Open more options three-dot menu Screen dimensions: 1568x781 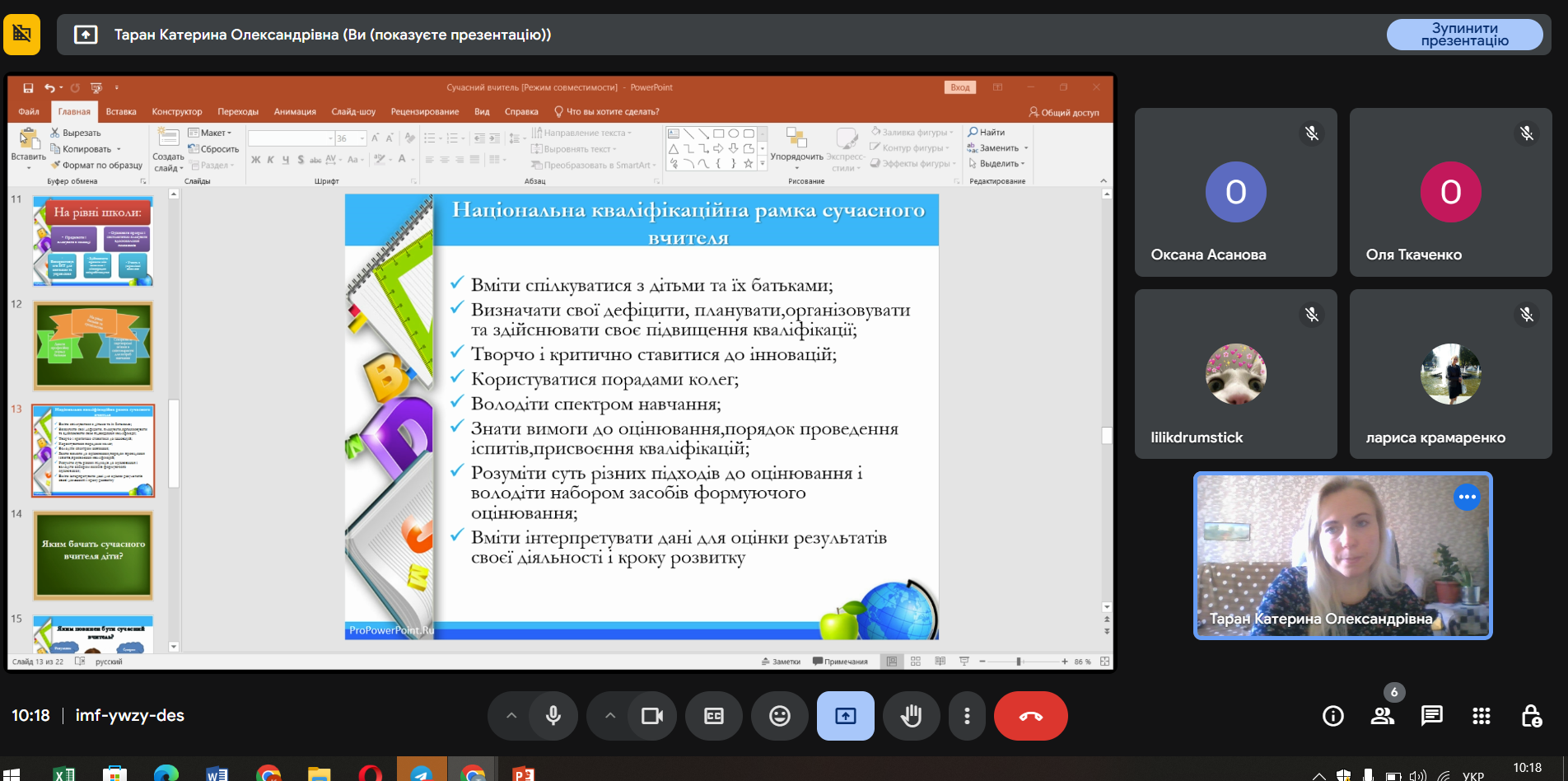tap(967, 716)
